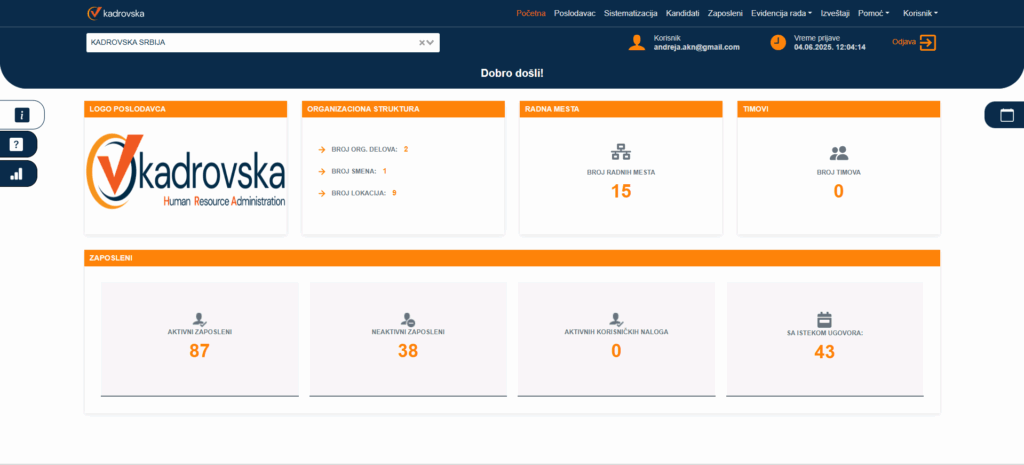Go to the Sistematizacija menu item
The width and height of the screenshot is (1024, 465).
coord(630,13)
